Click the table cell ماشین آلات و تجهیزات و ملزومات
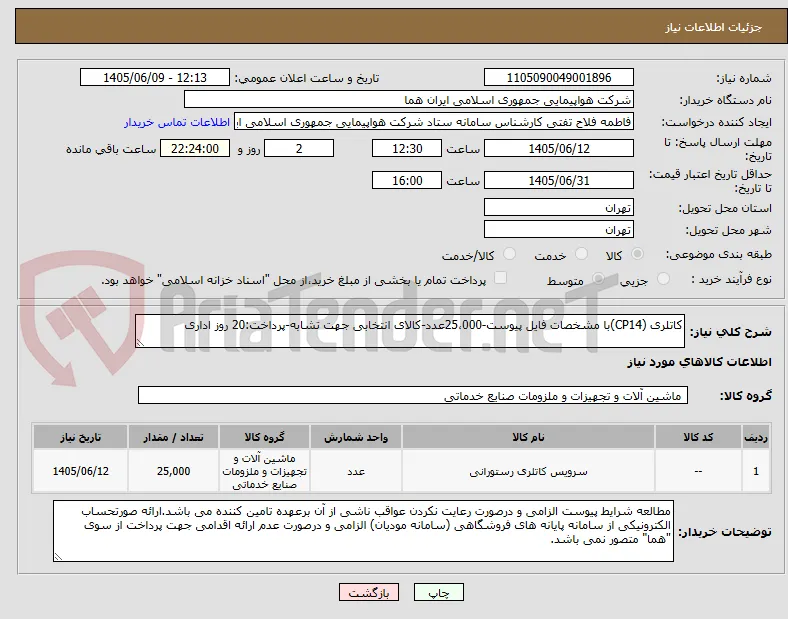The height and width of the screenshot is (619, 788). click(x=264, y=471)
